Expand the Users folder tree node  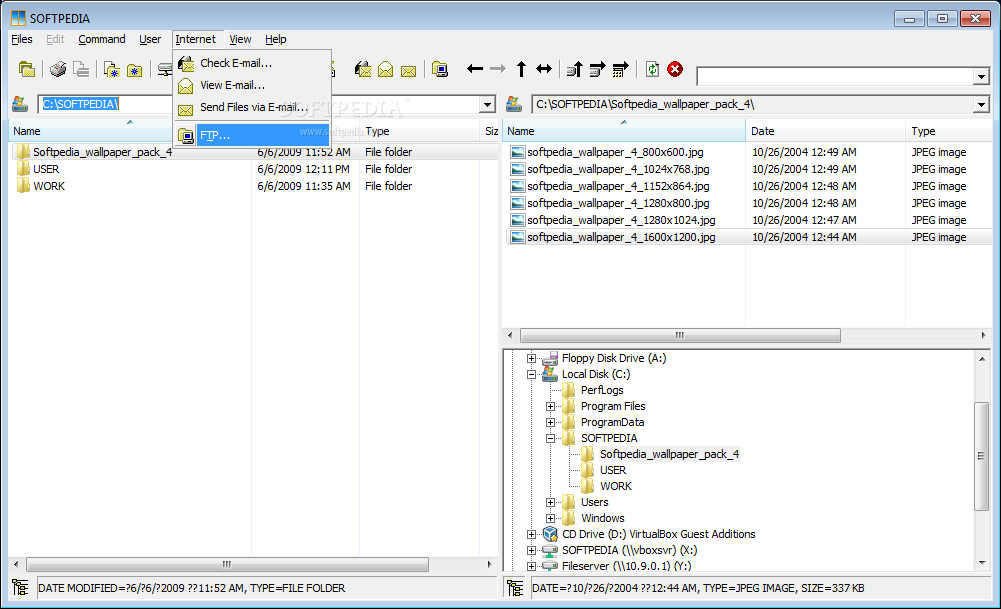(x=550, y=502)
